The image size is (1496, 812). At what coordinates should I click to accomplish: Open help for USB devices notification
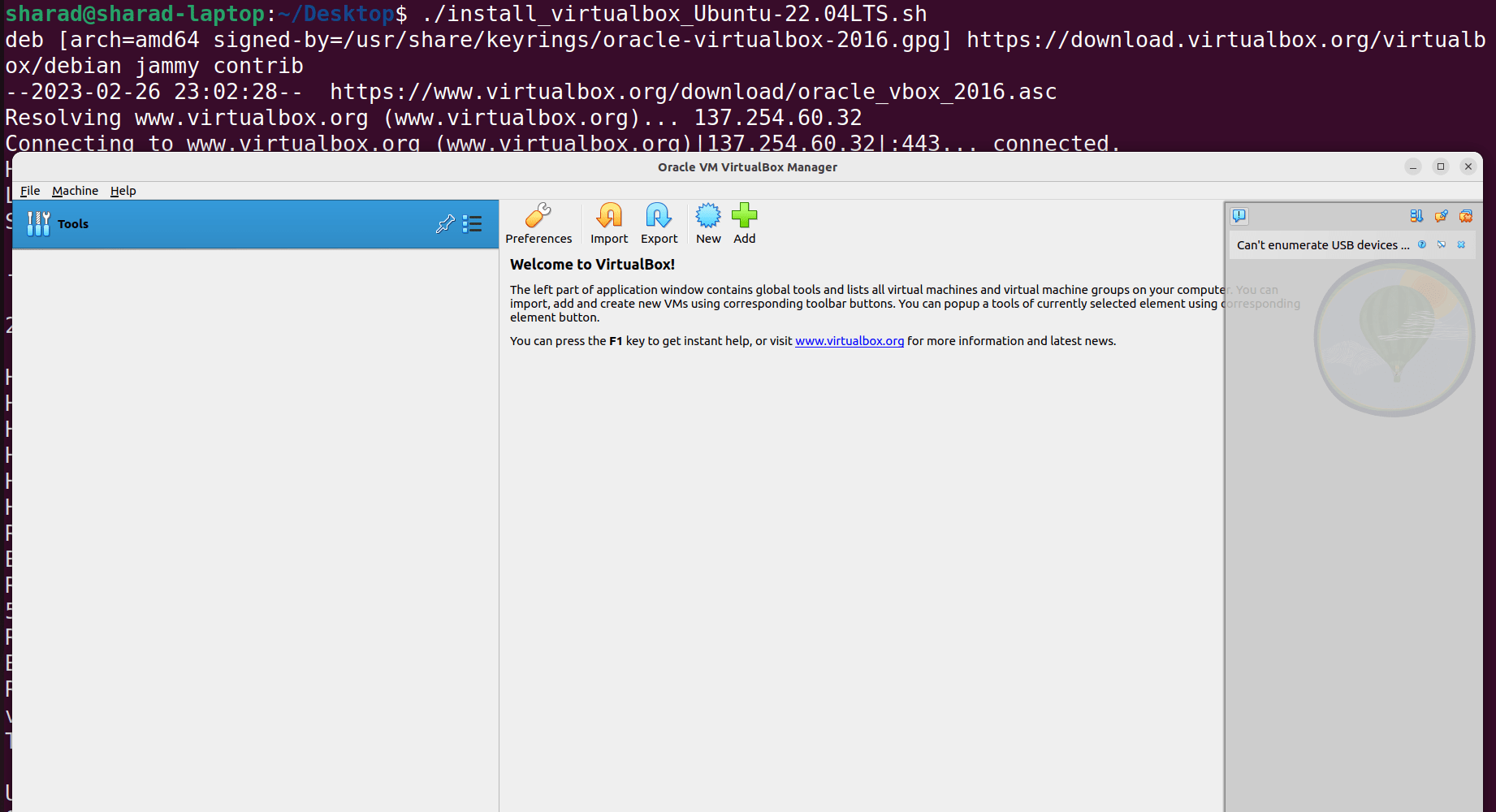point(1422,244)
